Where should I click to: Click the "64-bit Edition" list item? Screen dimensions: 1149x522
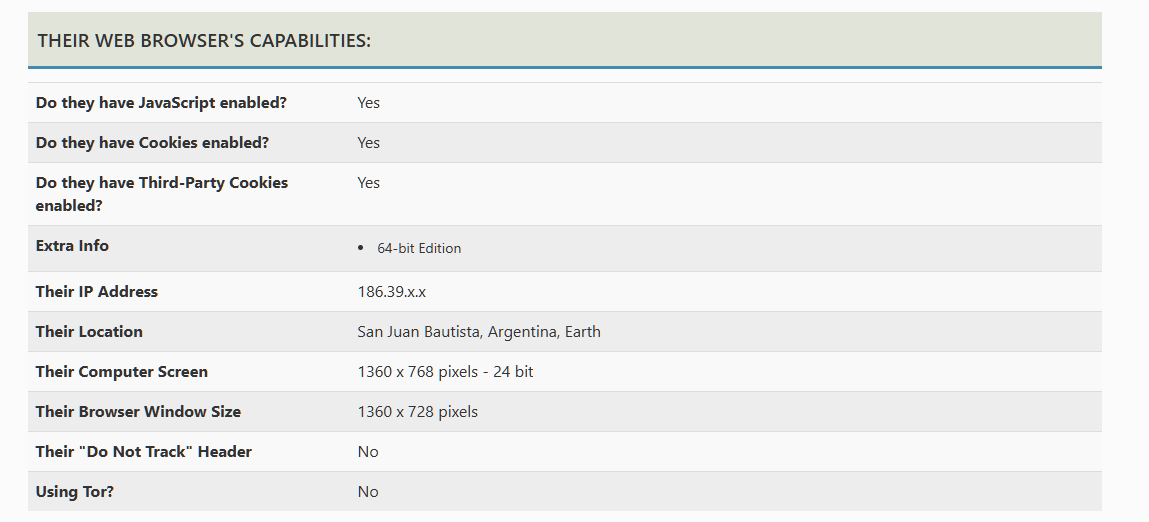click(419, 248)
